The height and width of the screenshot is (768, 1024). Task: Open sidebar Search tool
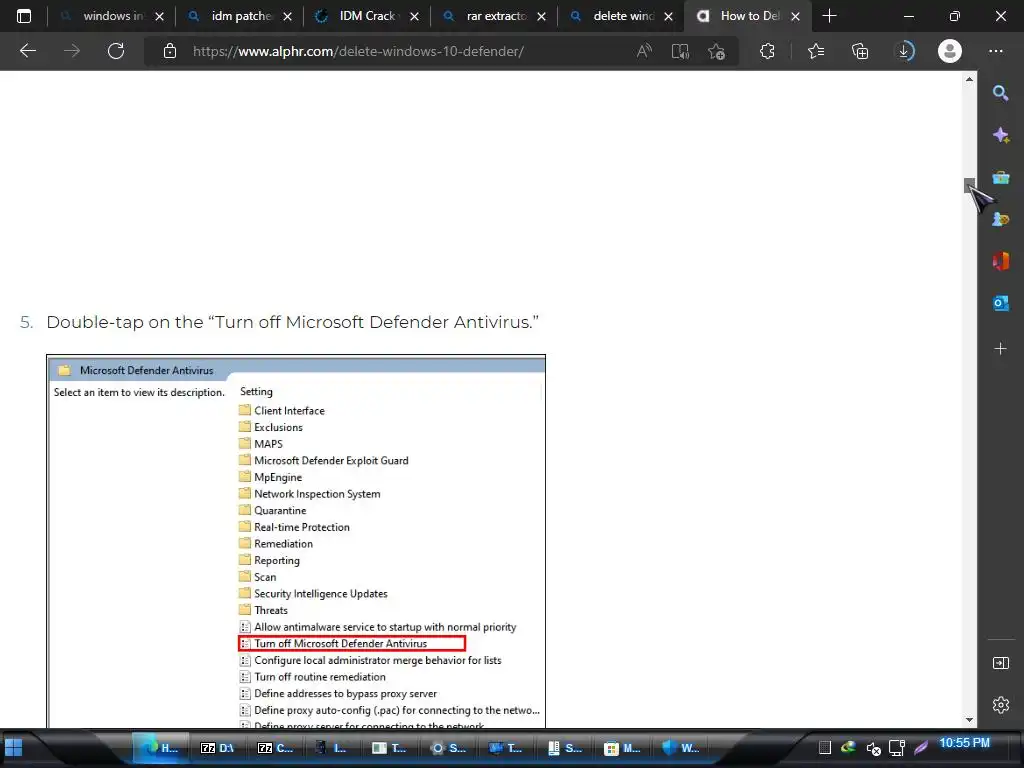[x=1000, y=93]
